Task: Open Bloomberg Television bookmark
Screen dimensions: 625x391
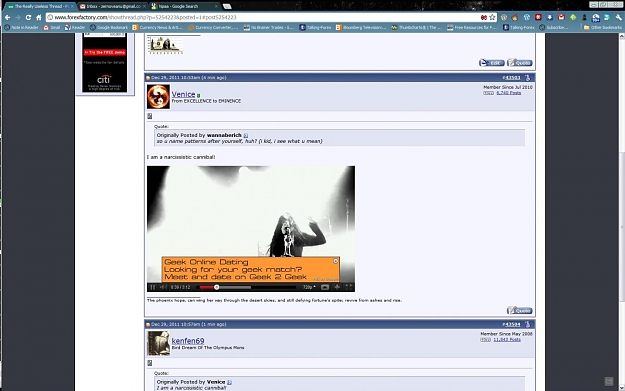Action: (x=361, y=28)
